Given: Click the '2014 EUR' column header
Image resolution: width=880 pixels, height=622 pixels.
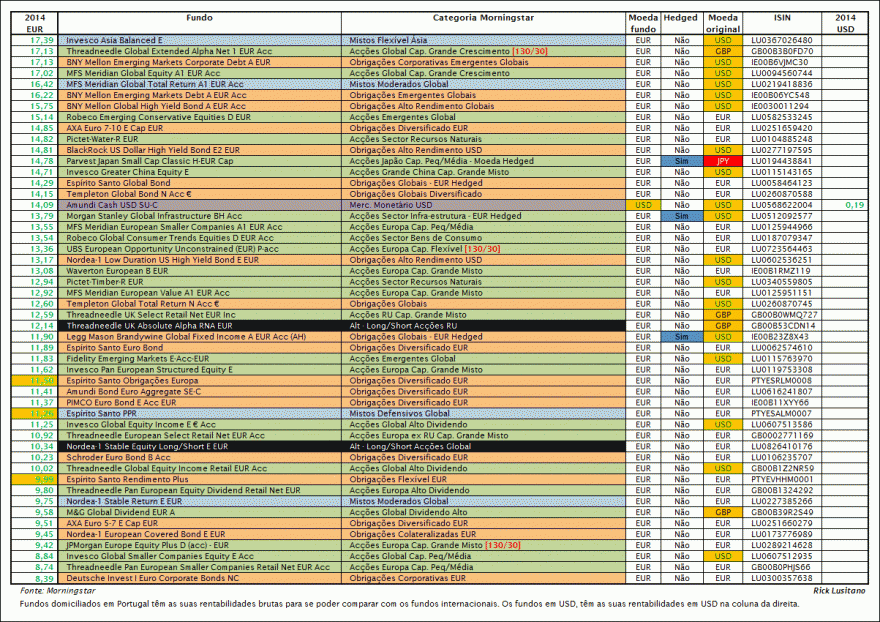Looking at the screenshot, I should click(x=34, y=23).
